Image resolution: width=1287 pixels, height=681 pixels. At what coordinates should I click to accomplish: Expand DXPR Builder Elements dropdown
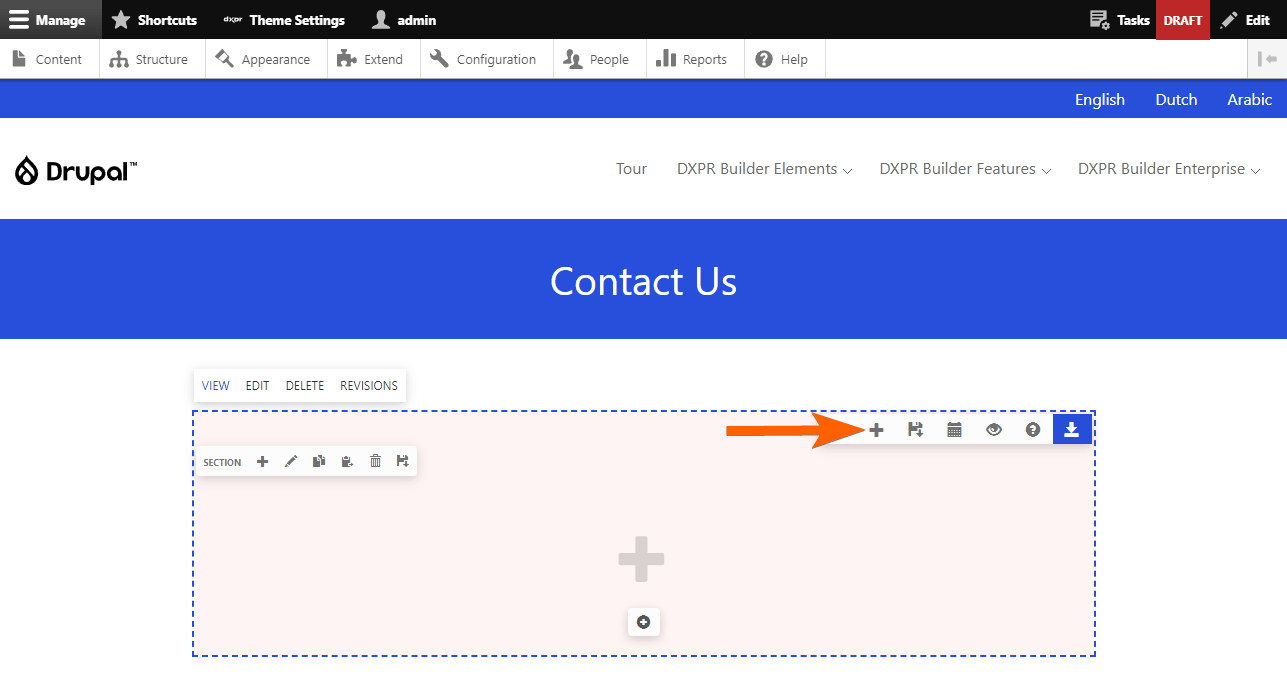tap(764, 169)
